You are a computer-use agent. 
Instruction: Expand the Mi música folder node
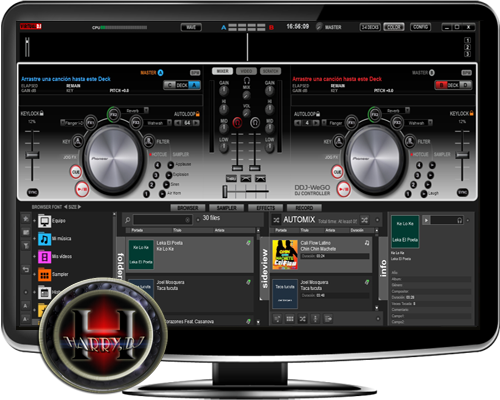point(34,239)
